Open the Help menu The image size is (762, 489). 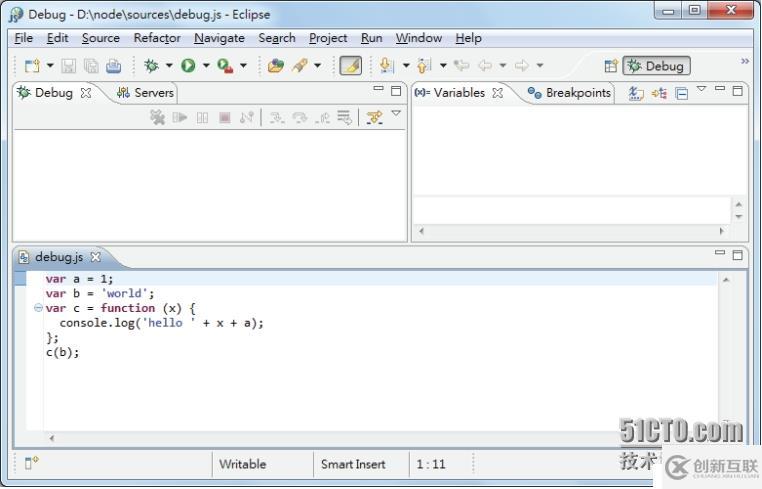click(468, 38)
